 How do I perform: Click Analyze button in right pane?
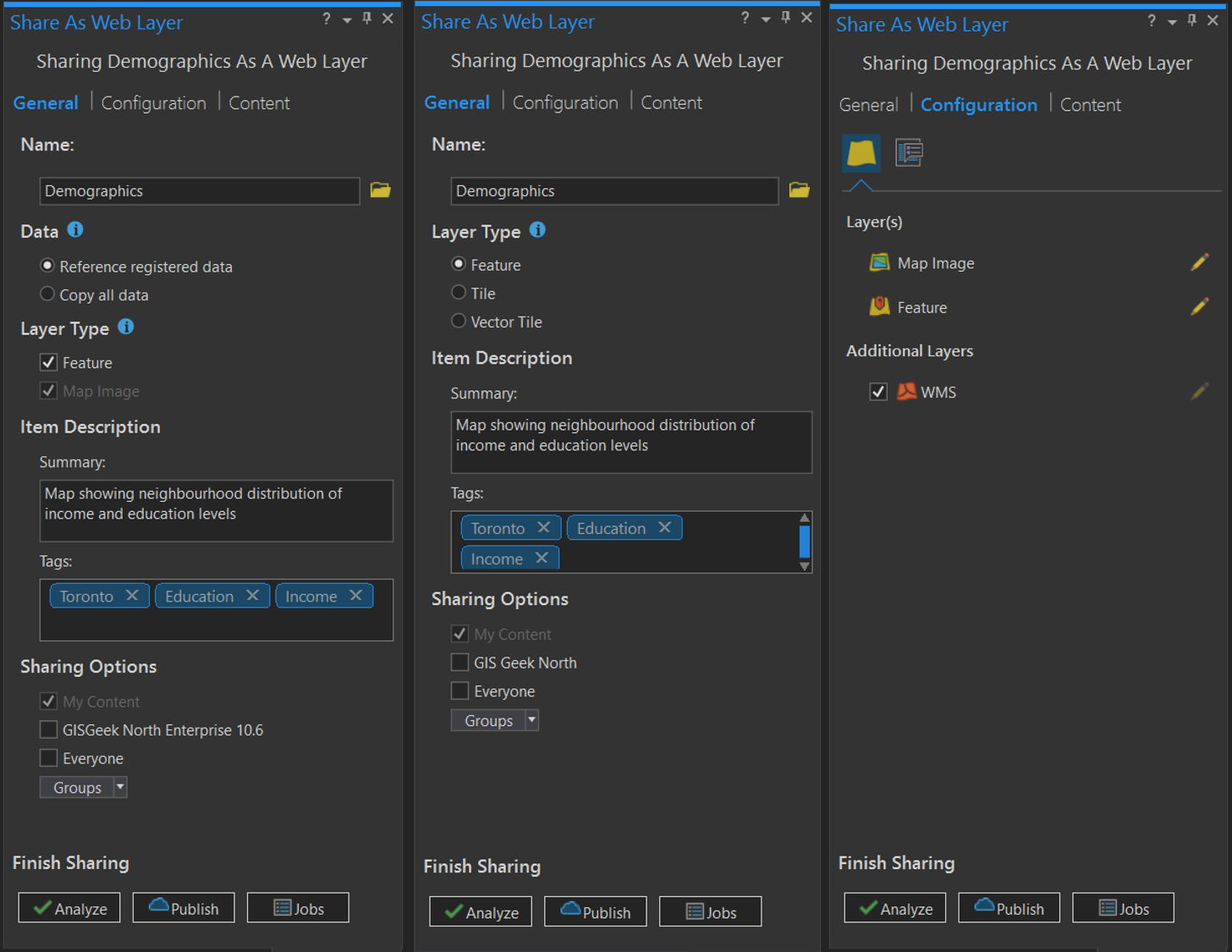(x=894, y=908)
